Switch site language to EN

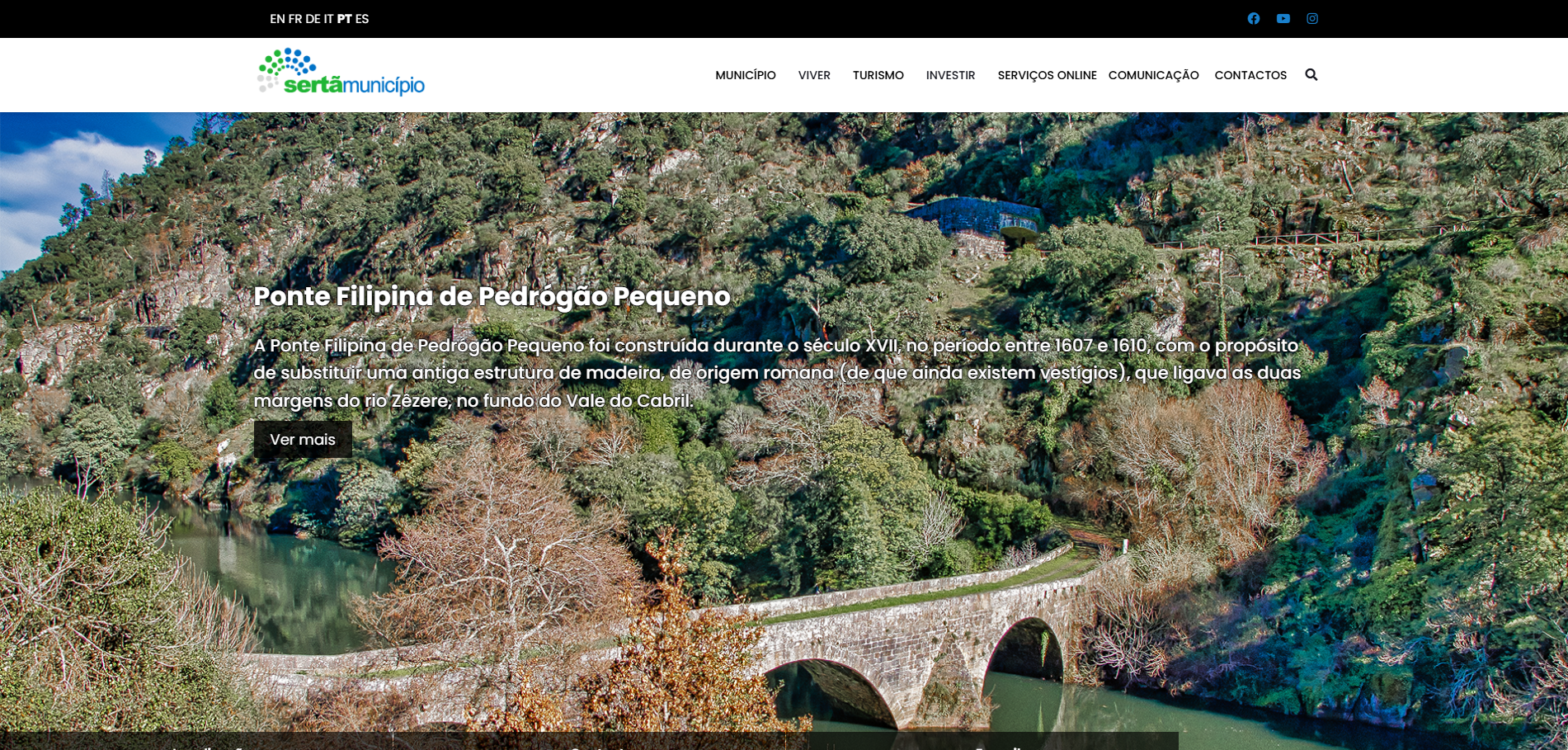(277, 19)
